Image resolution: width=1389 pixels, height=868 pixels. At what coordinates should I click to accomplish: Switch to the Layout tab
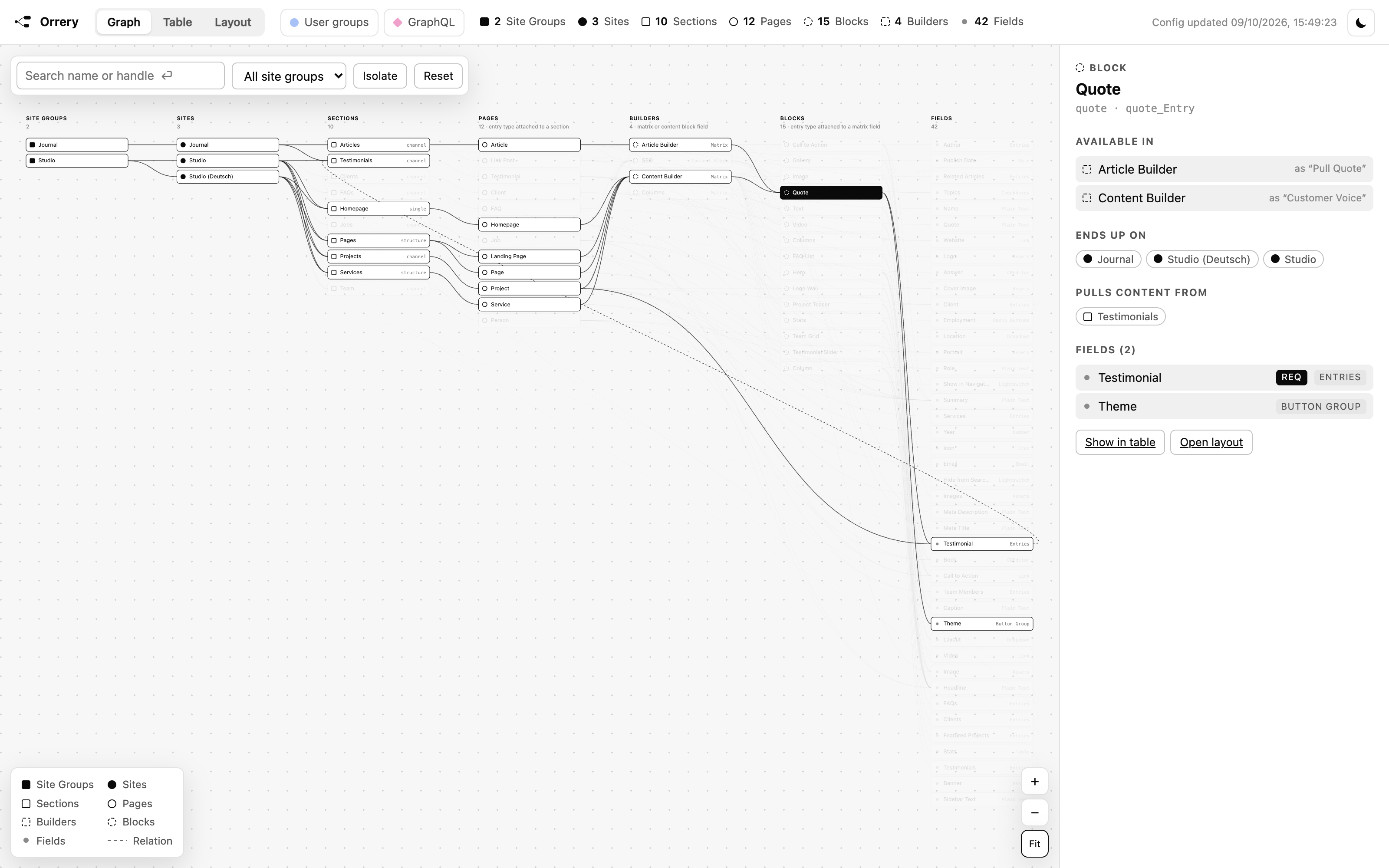pos(233,22)
